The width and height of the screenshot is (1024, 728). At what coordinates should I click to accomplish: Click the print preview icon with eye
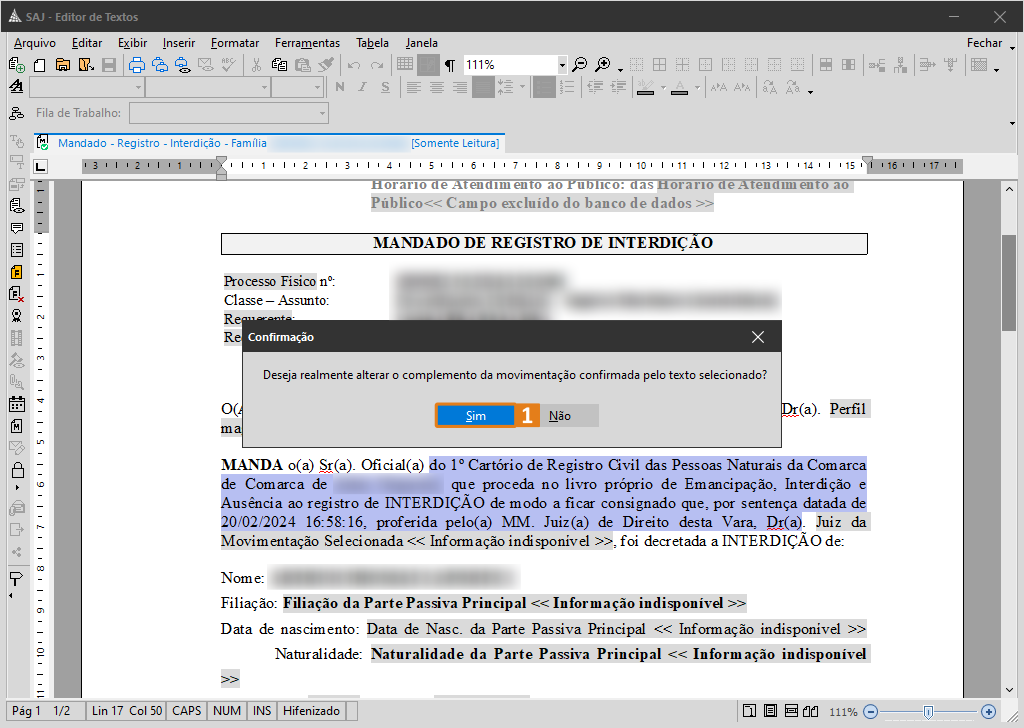point(183,65)
